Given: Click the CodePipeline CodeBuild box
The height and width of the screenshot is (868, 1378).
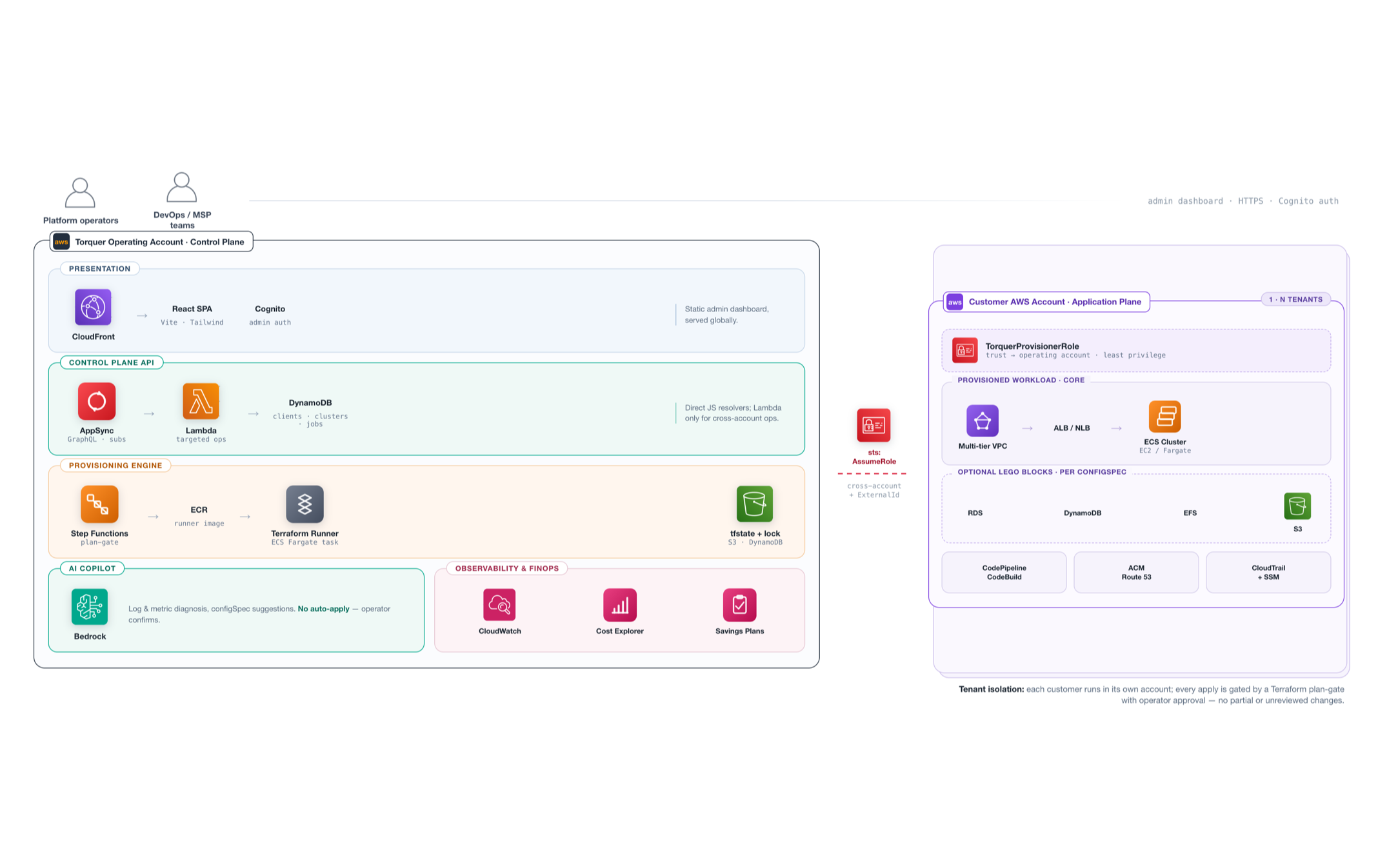Looking at the screenshot, I should coord(1004,572).
